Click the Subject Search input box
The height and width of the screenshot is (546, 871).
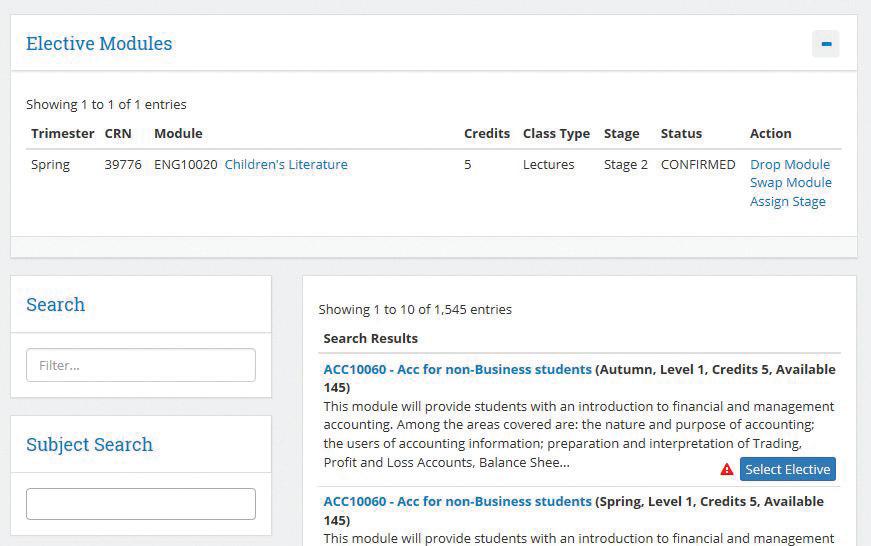pos(141,504)
